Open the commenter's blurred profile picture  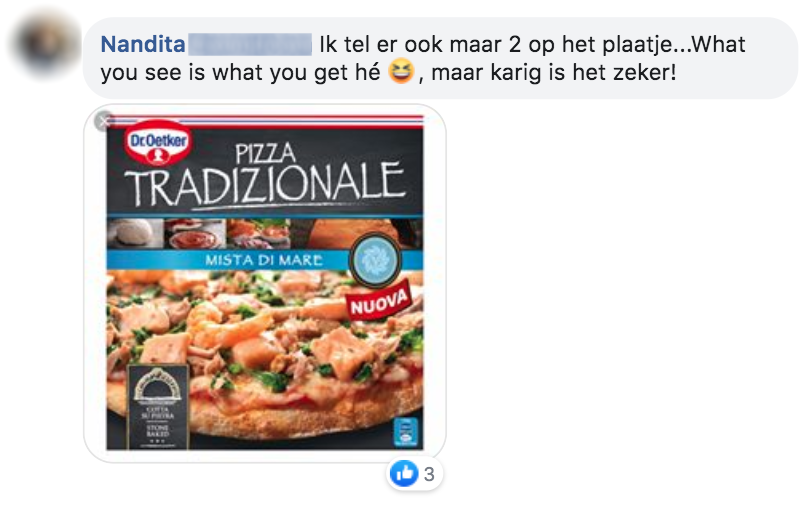45,44
